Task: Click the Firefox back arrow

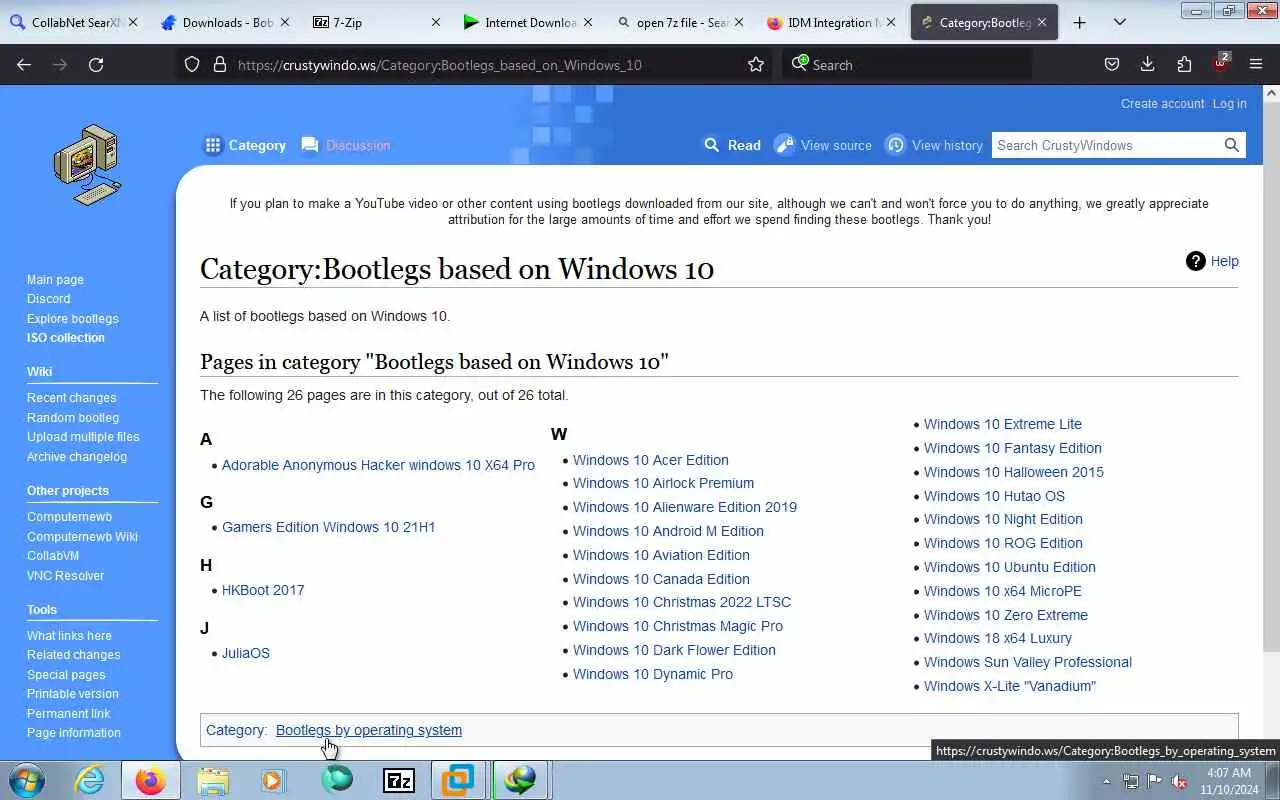Action: pyautogui.click(x=24, y=64)
